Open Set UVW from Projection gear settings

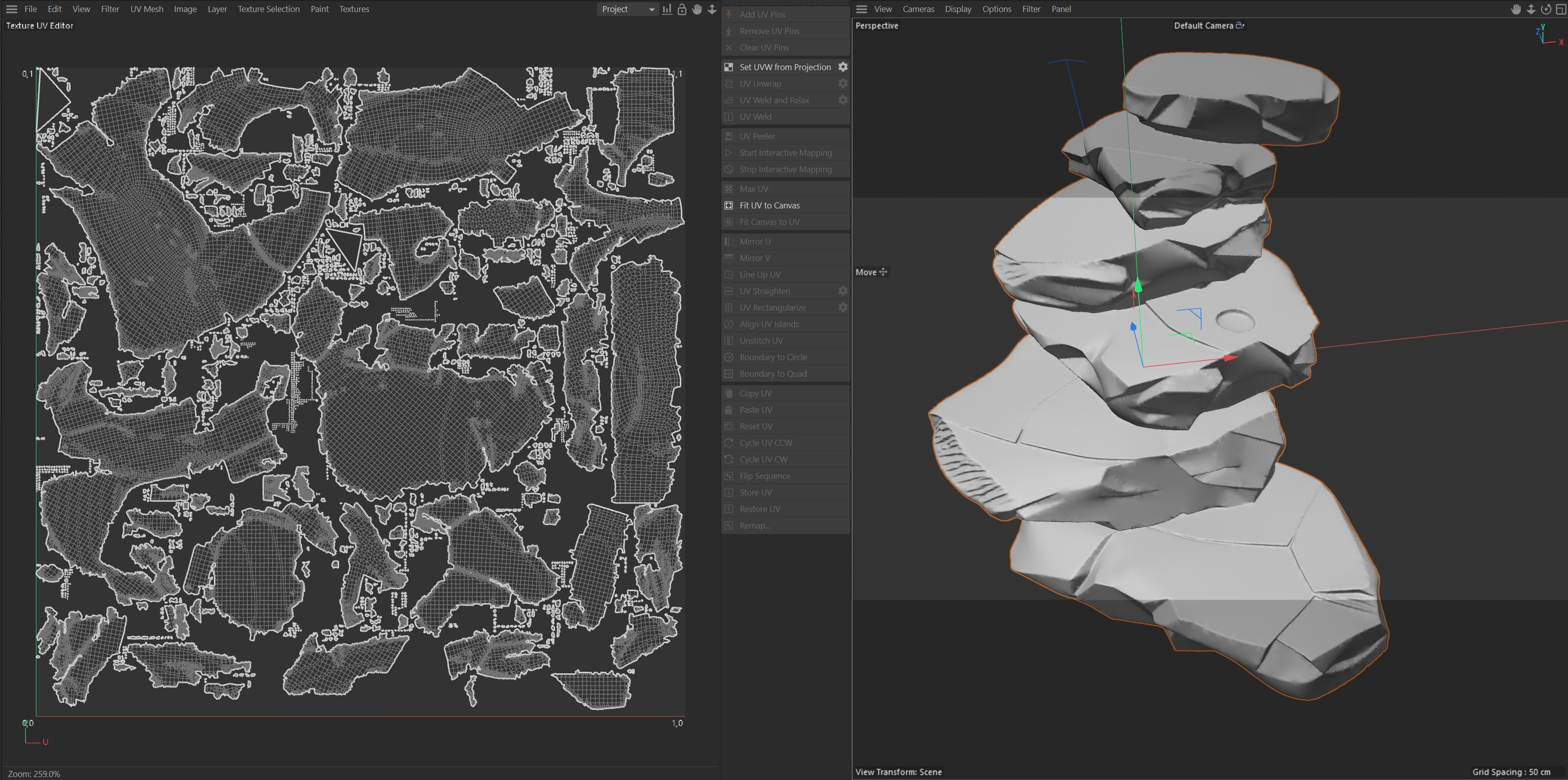tap(843, 67)
